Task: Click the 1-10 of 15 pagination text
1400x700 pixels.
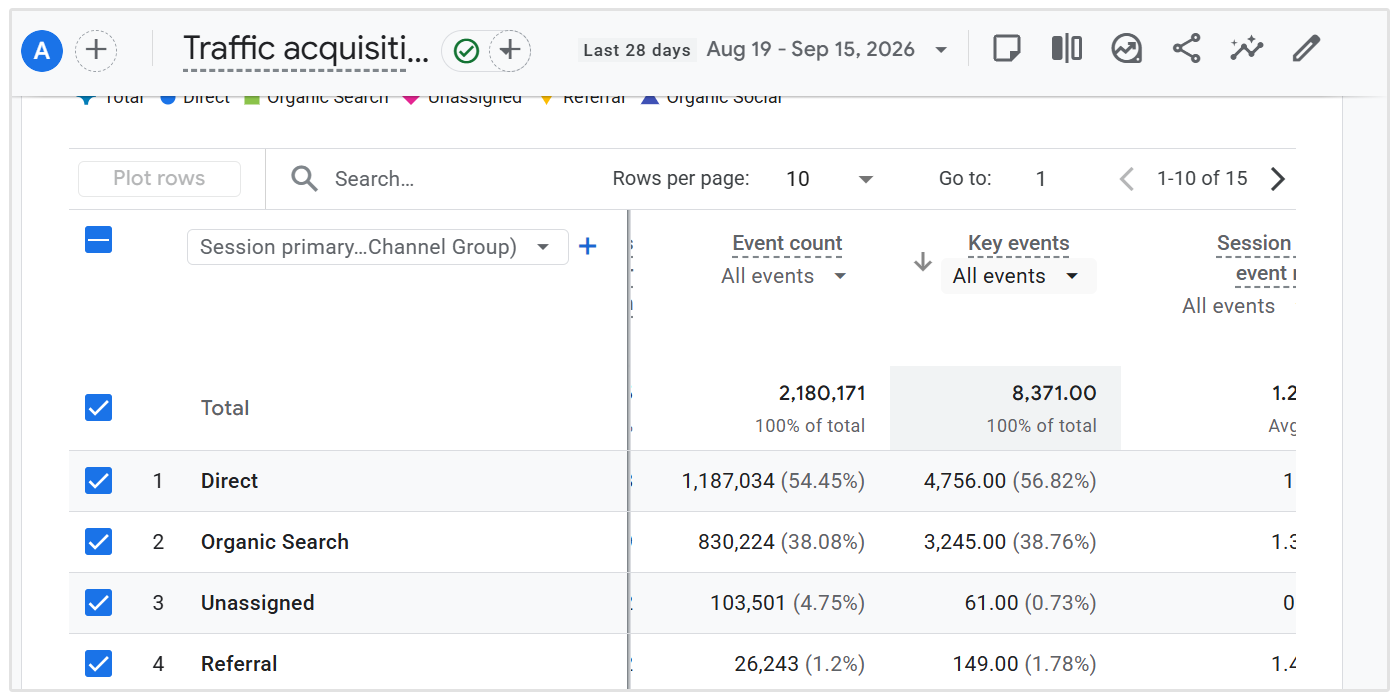Action: point(1202,179)
